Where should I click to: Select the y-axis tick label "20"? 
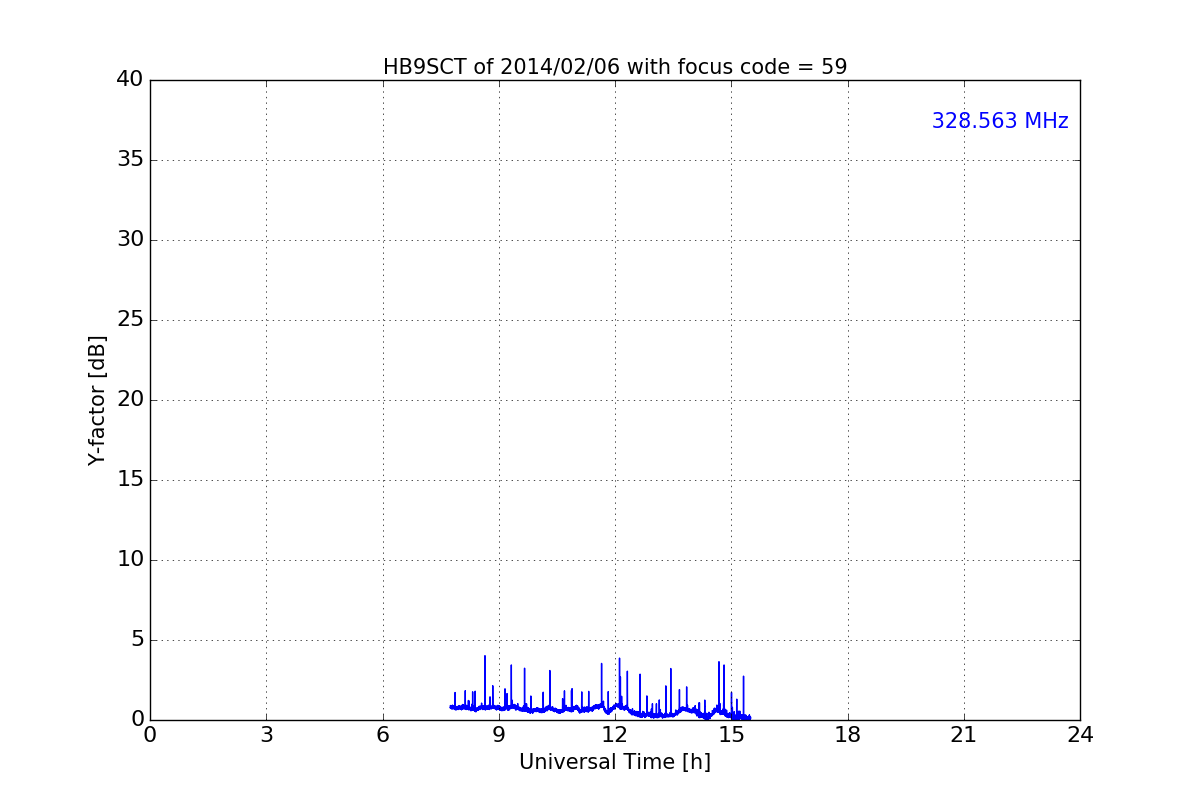tap(130, 400)
